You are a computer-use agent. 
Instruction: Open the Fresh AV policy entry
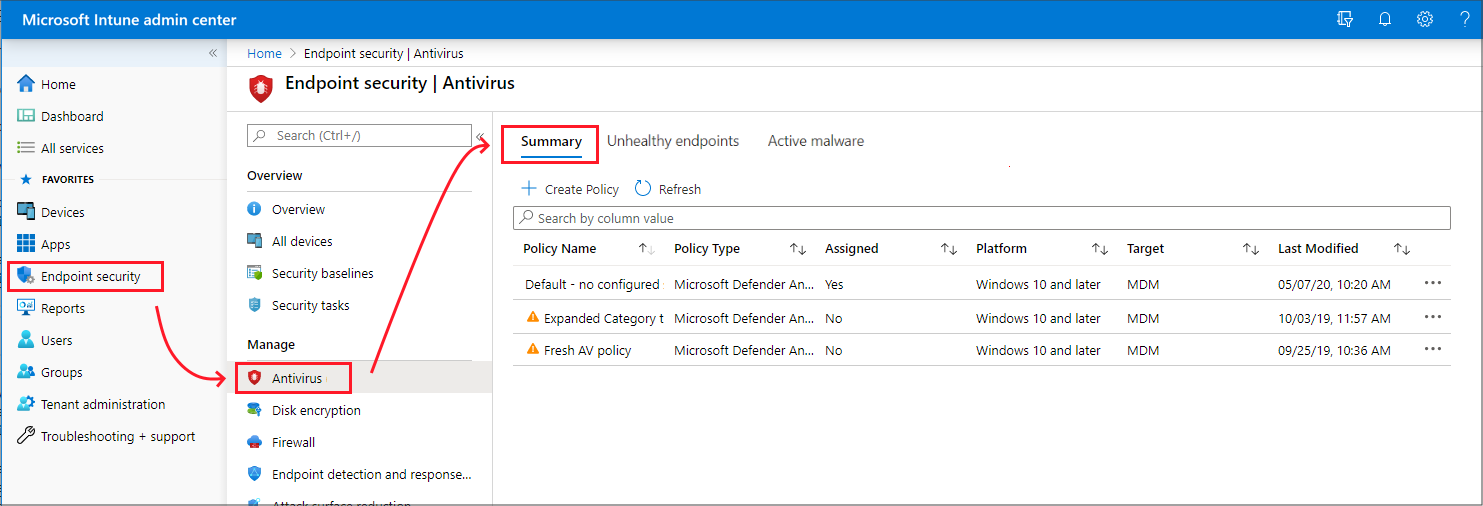pos(587,350)
